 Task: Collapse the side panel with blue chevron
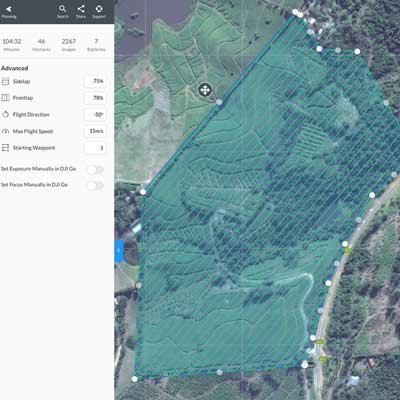coord(119,251)
